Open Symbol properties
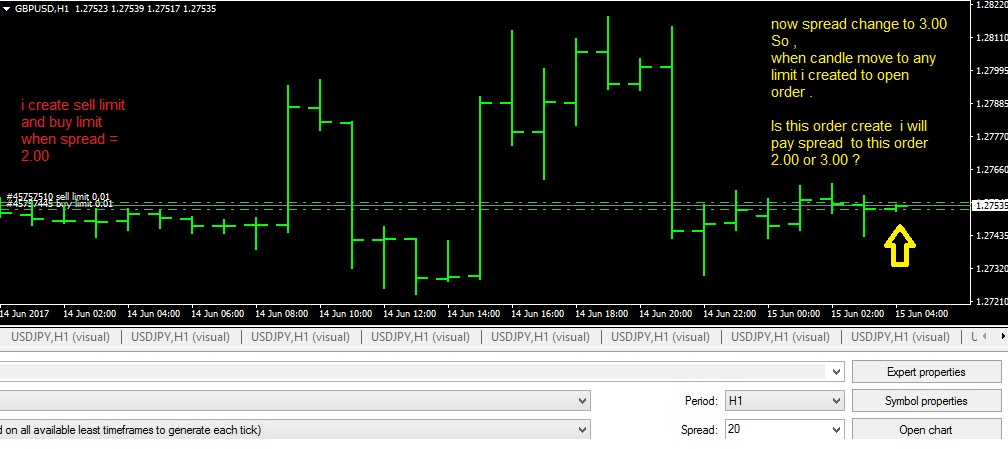The image size is (1008, 449). pos(926,401)
